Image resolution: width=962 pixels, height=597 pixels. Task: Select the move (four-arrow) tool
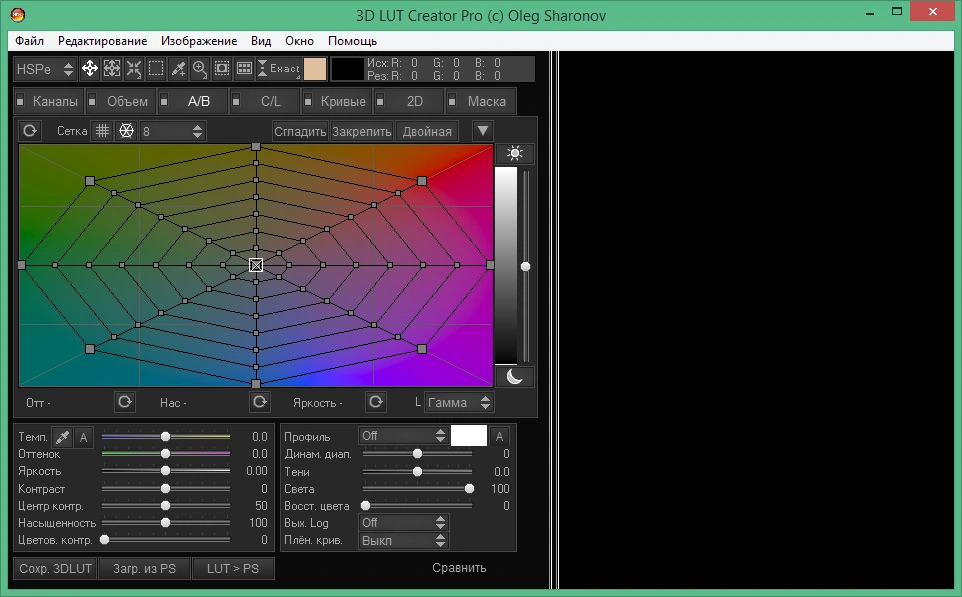pyautogui.click(x=90, y=69)
